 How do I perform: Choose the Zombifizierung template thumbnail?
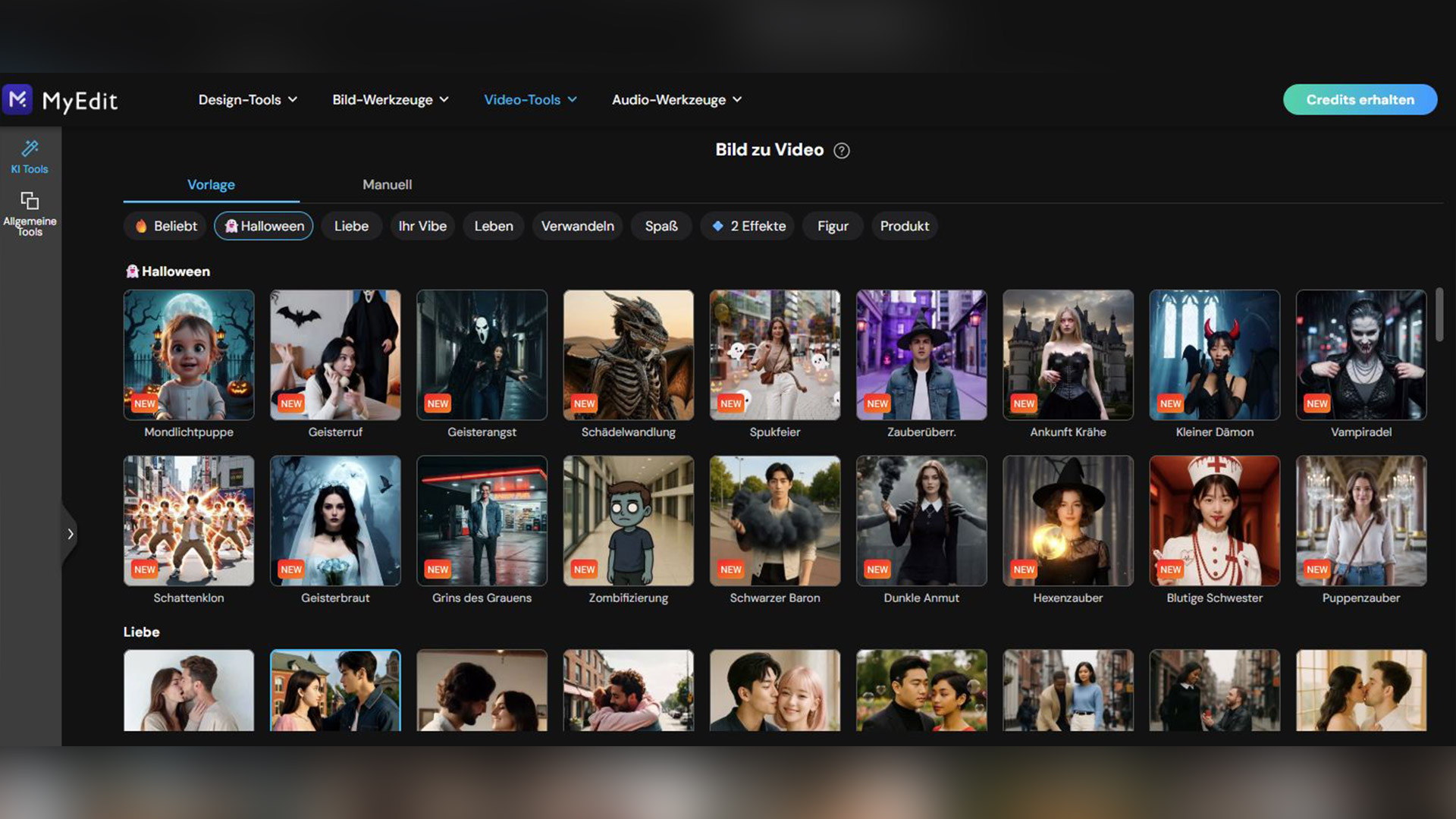tap(628, 520)
